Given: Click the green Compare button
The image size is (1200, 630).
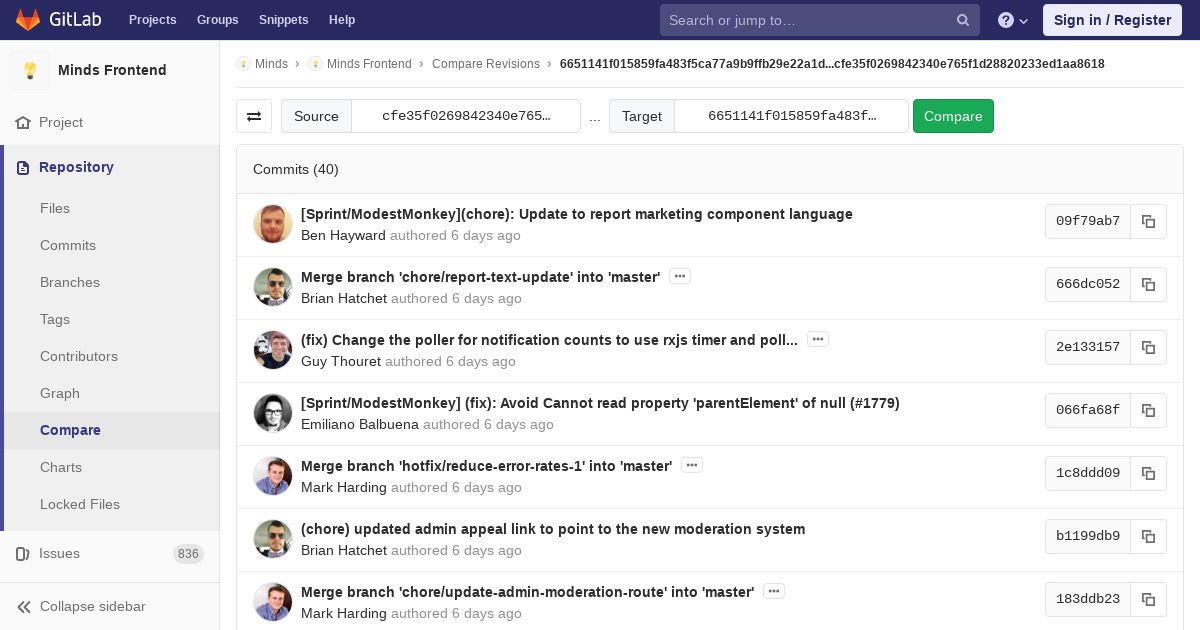Looking at the screenshot, I should [x=953, y=116].
